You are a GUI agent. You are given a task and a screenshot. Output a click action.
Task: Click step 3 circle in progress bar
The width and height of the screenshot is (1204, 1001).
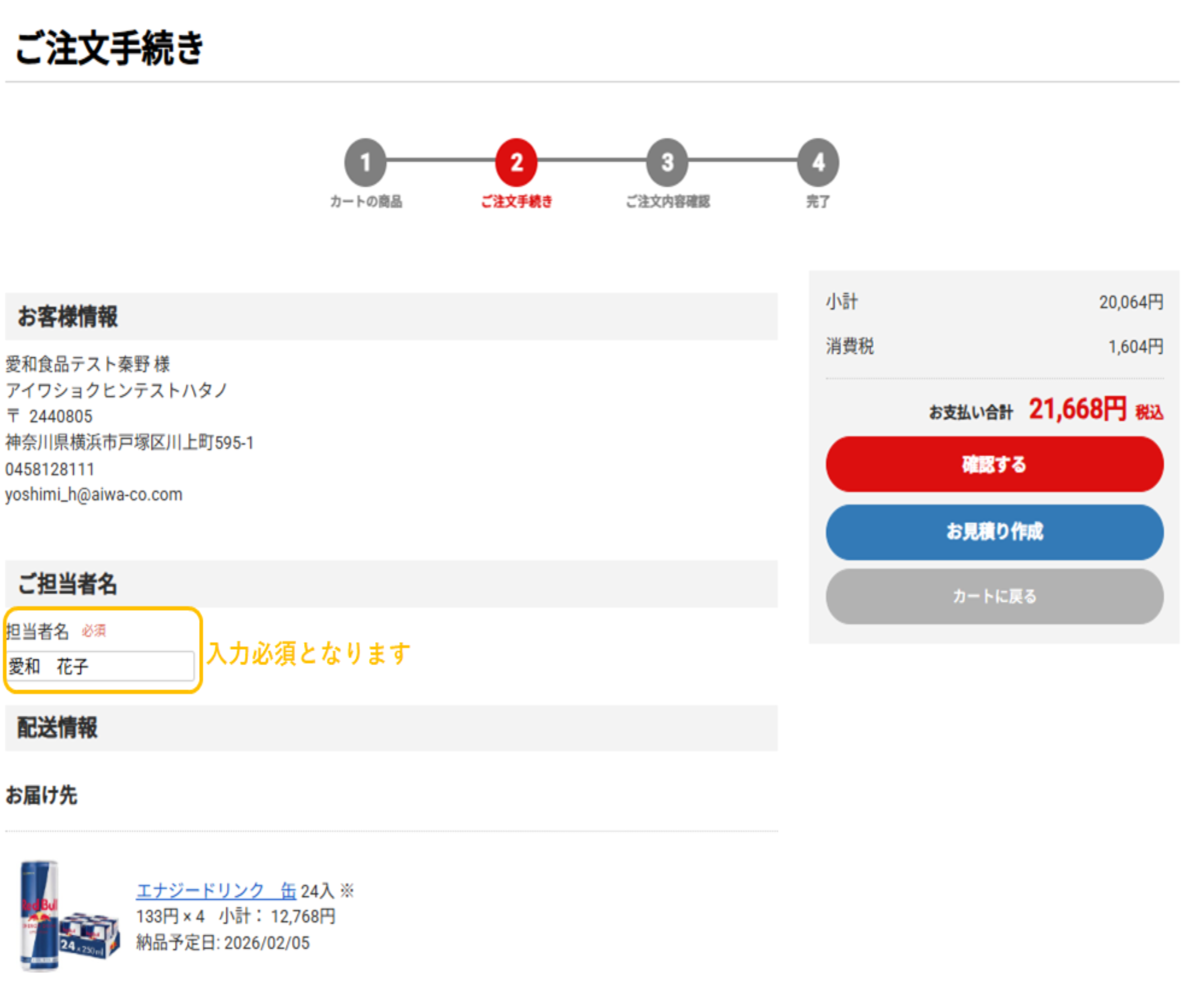pos(667,162)
